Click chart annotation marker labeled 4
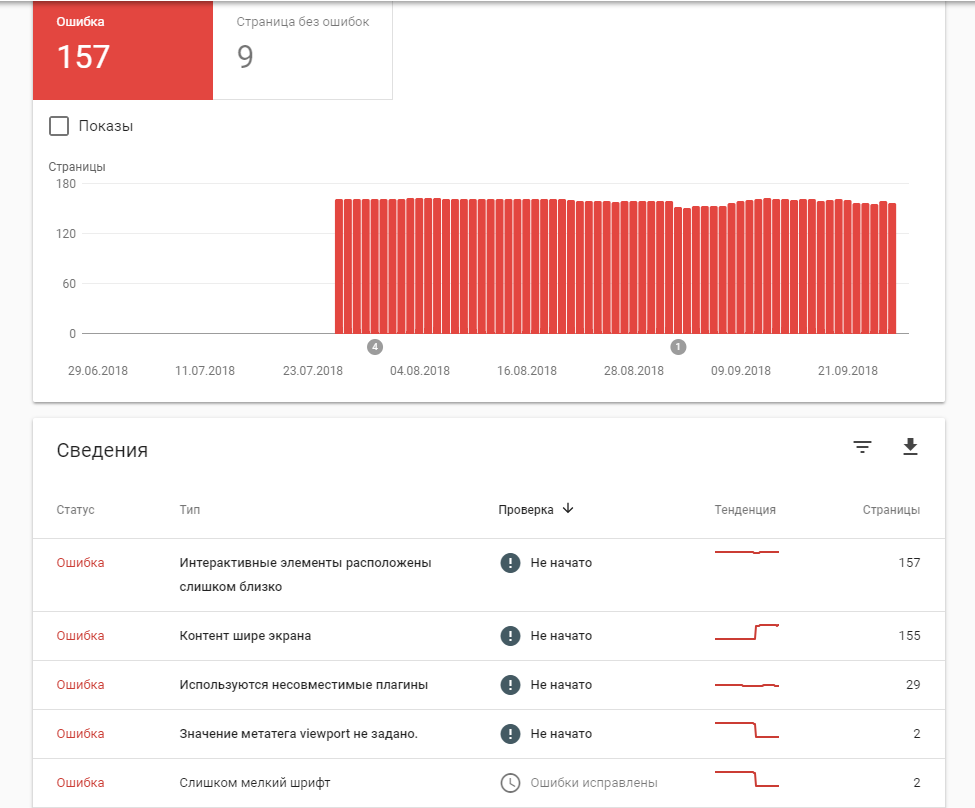The width and height of the screenshot is (975, 808). (x=375, y=347)
